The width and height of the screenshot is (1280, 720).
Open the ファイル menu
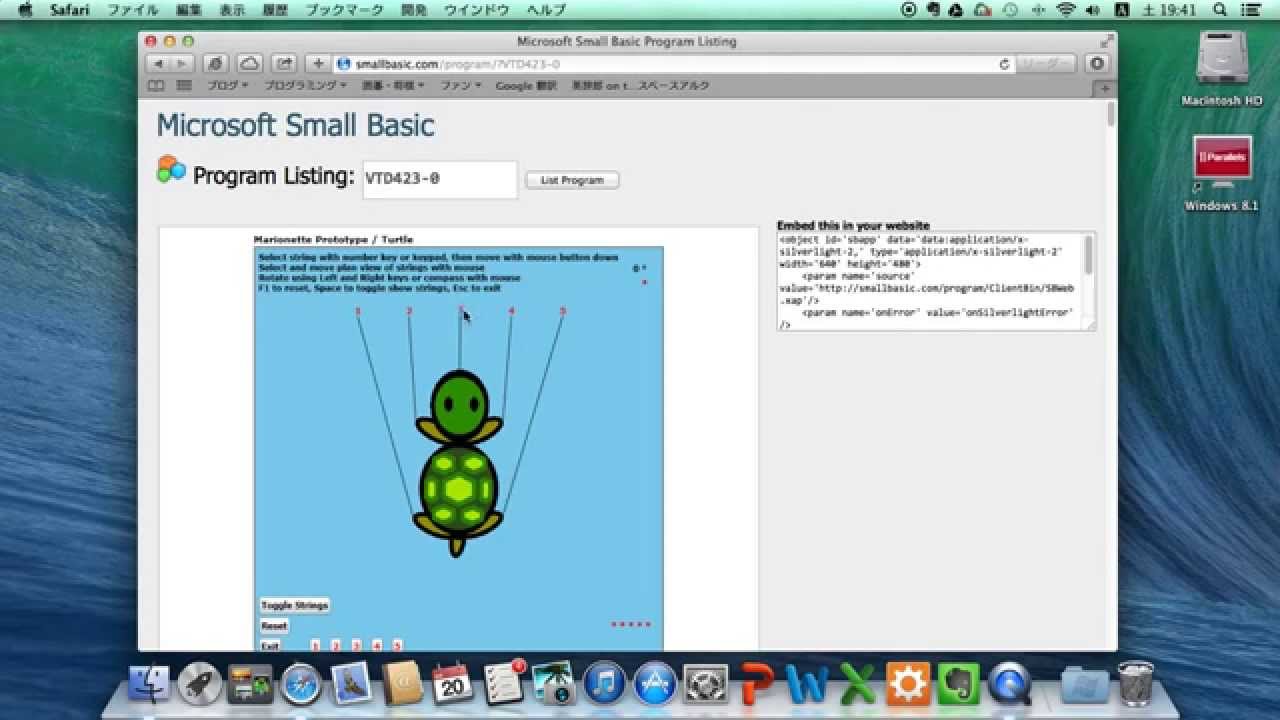point(132,10)
